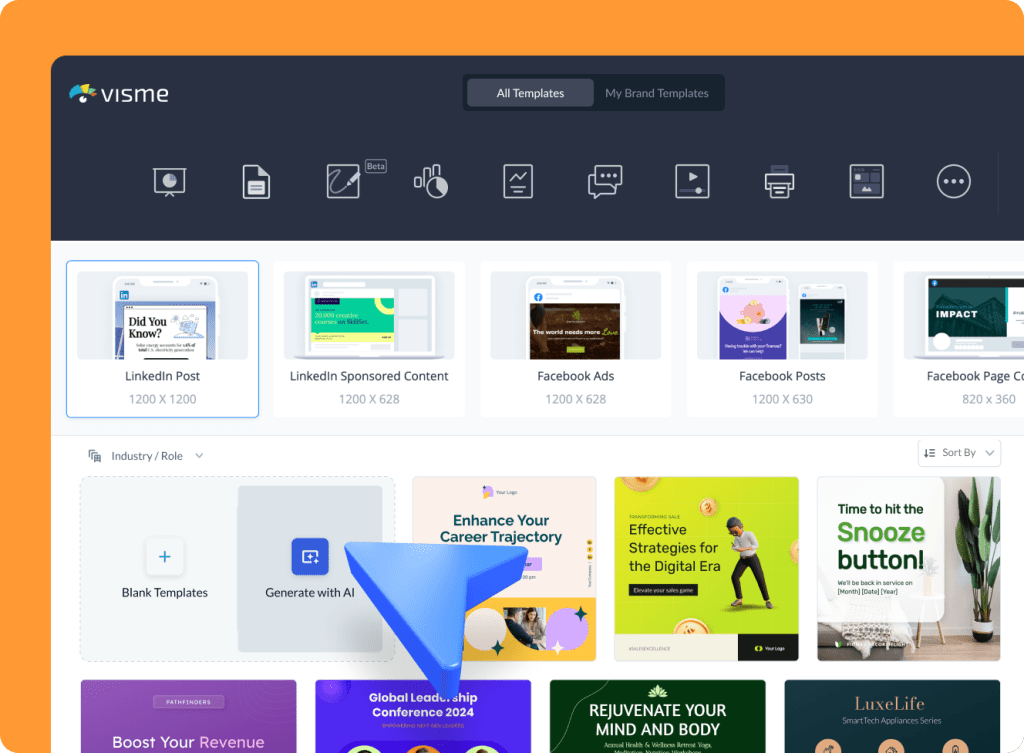
Task: Select the LinkedIn Sponsored Content template
Action: [x=368, y=338]
